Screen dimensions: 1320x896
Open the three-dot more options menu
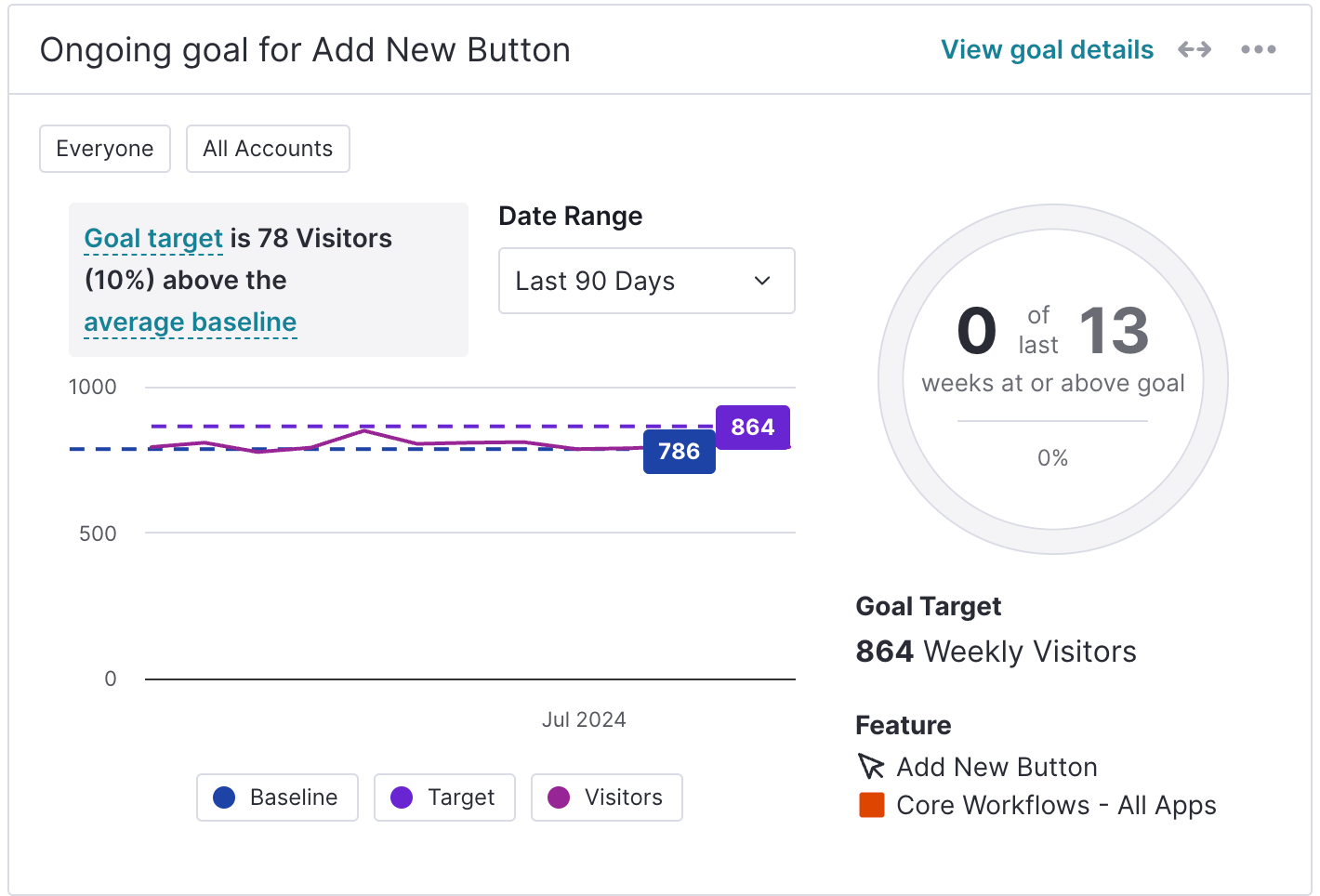tap(1259, 49)
